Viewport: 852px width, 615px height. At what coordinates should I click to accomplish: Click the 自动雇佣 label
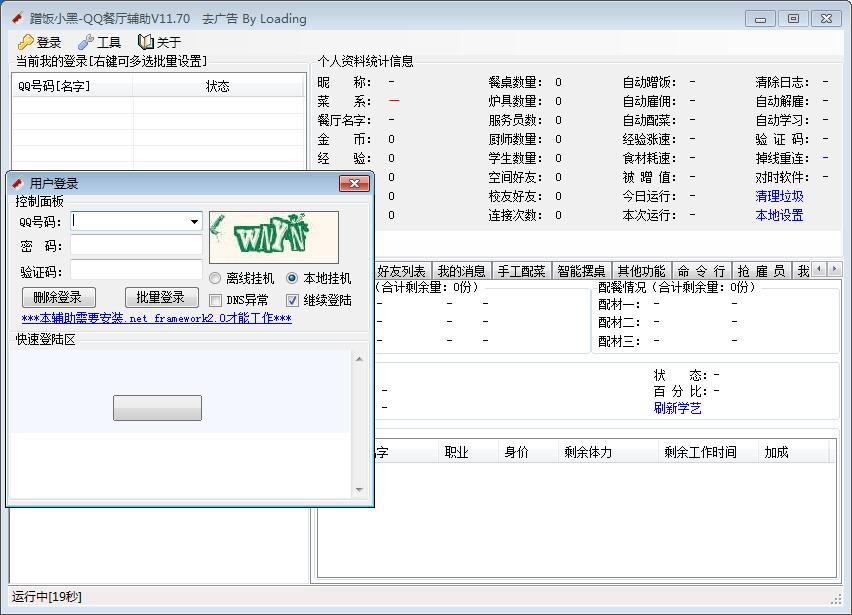point(650,101)
